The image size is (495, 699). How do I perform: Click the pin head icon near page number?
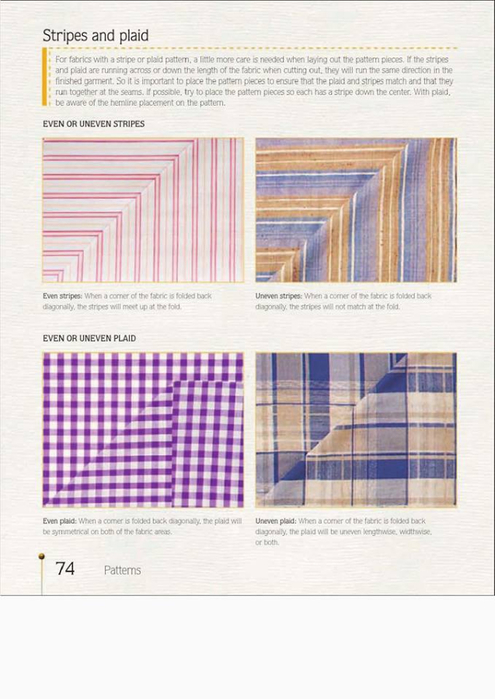[41, 556]
